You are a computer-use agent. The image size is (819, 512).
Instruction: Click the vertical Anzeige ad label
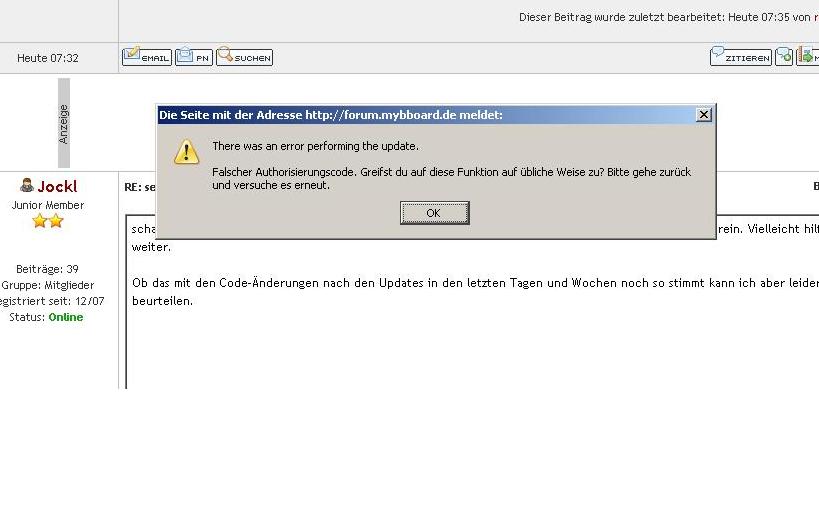(x=64, y=123)
